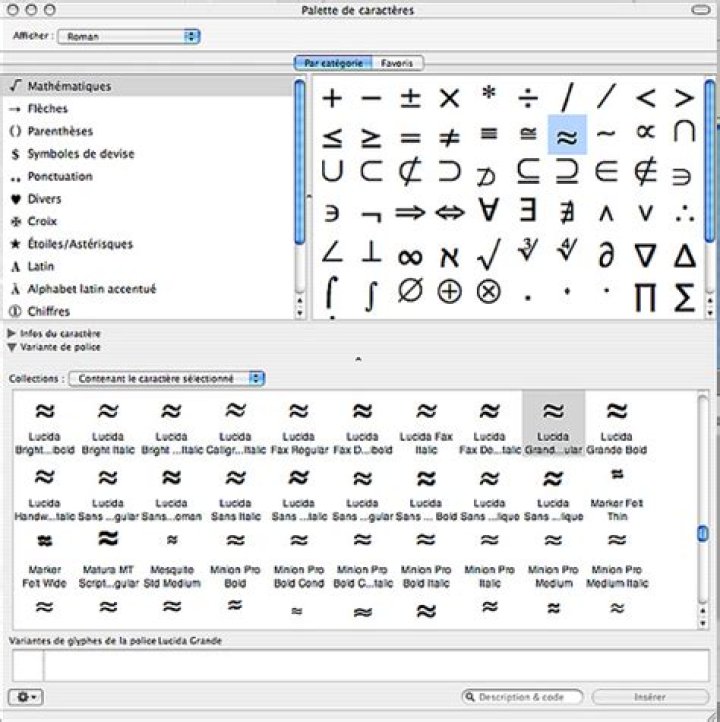Switch to the Favoris tab
This screenshot has width=720, height=722.
397,63
